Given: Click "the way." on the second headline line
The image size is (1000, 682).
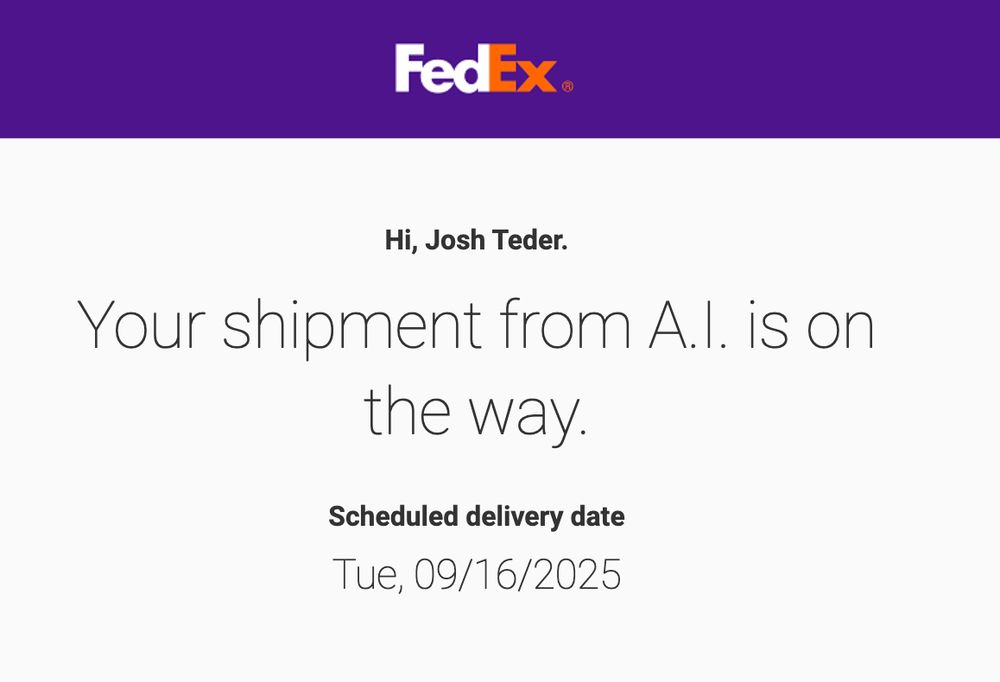Looking at the screenshot, I should pos(475,414).
